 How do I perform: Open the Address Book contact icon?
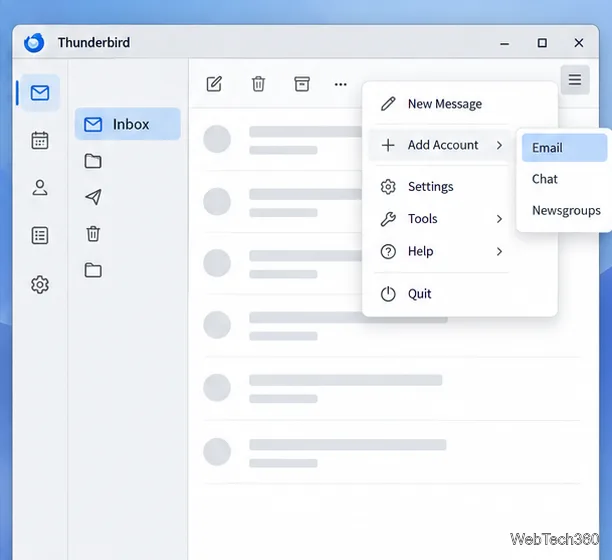point(40,188)
